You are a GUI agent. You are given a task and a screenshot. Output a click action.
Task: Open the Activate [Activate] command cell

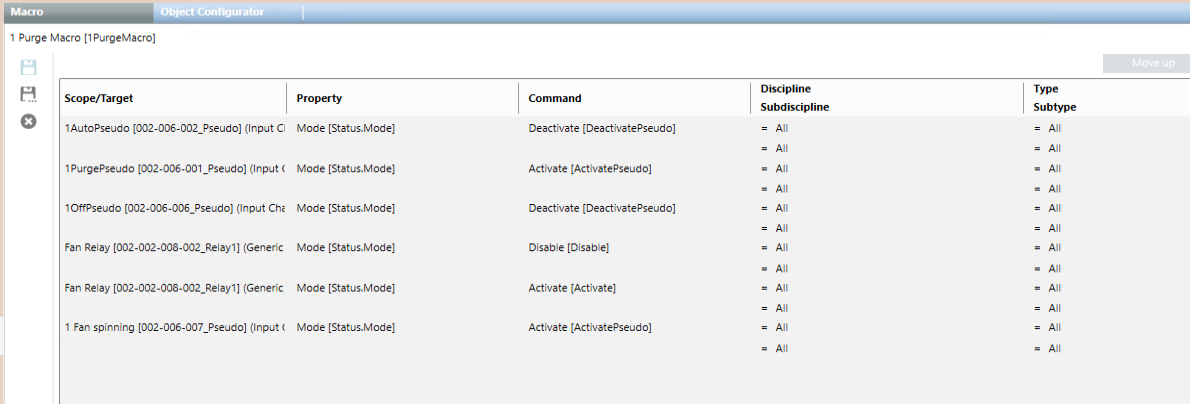pos(572,287)
